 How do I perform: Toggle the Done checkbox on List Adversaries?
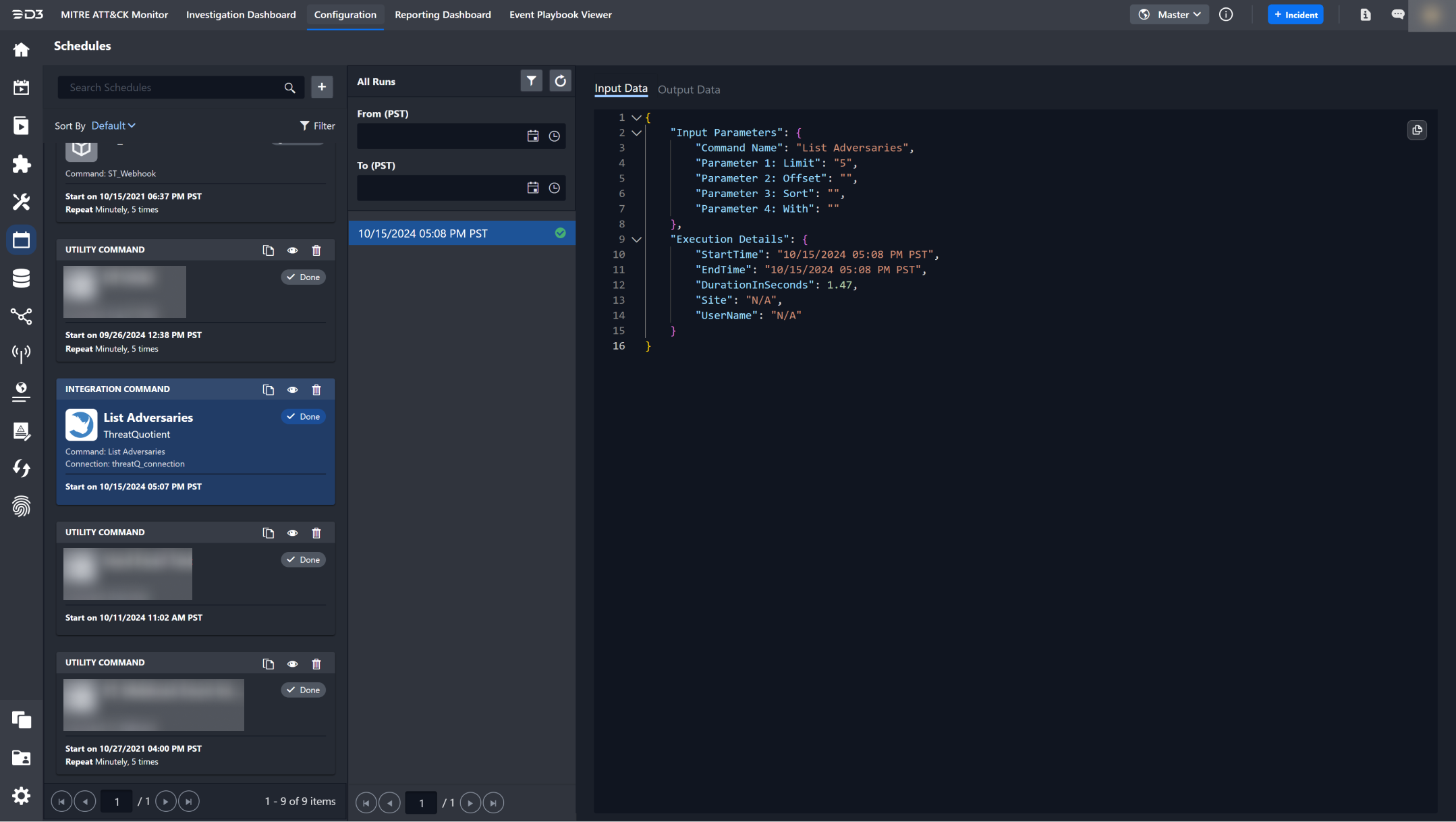click(302, 417)
